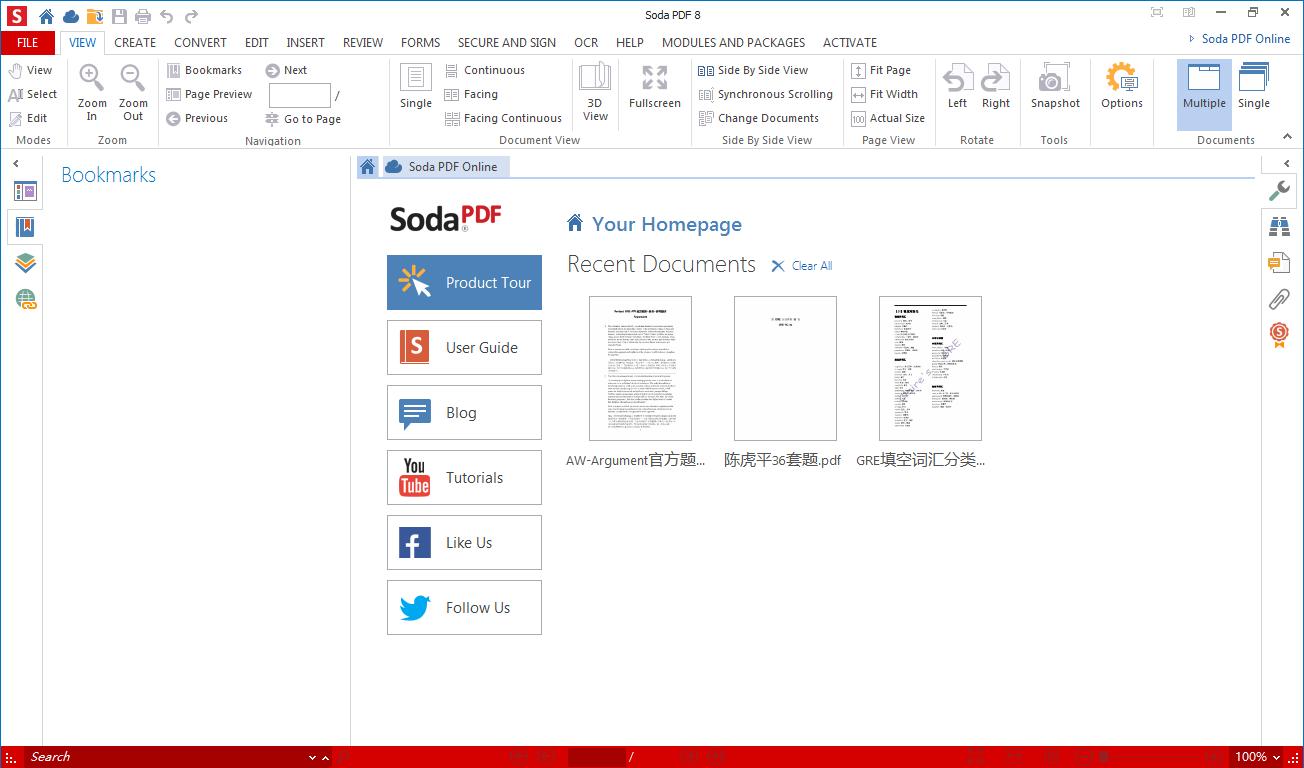1304x768 pixels.
Task: Open the globe link sidebar panel icon
Action: 25,299
